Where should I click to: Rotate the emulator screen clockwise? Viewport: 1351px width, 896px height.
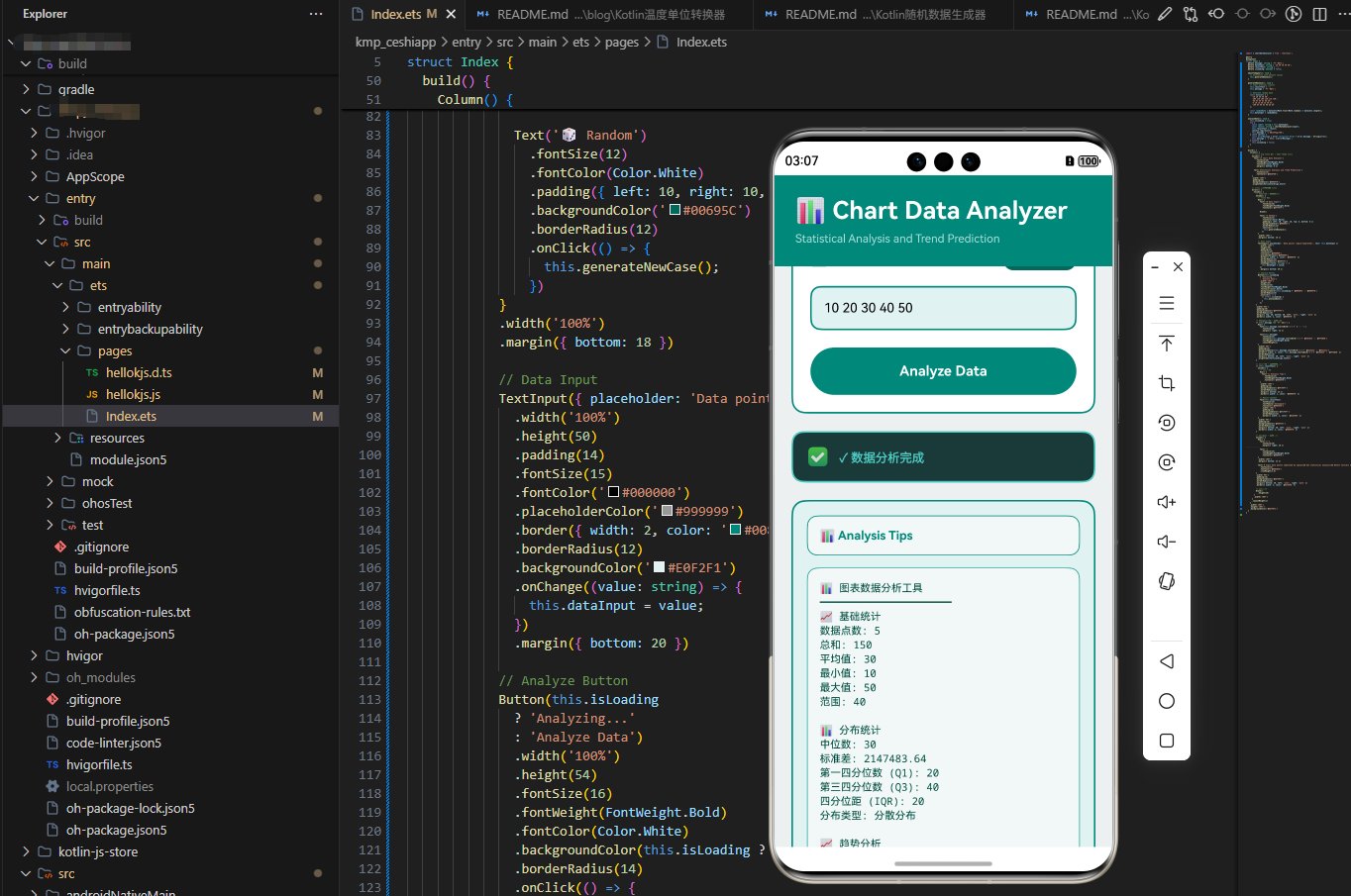pos(1167,462)
